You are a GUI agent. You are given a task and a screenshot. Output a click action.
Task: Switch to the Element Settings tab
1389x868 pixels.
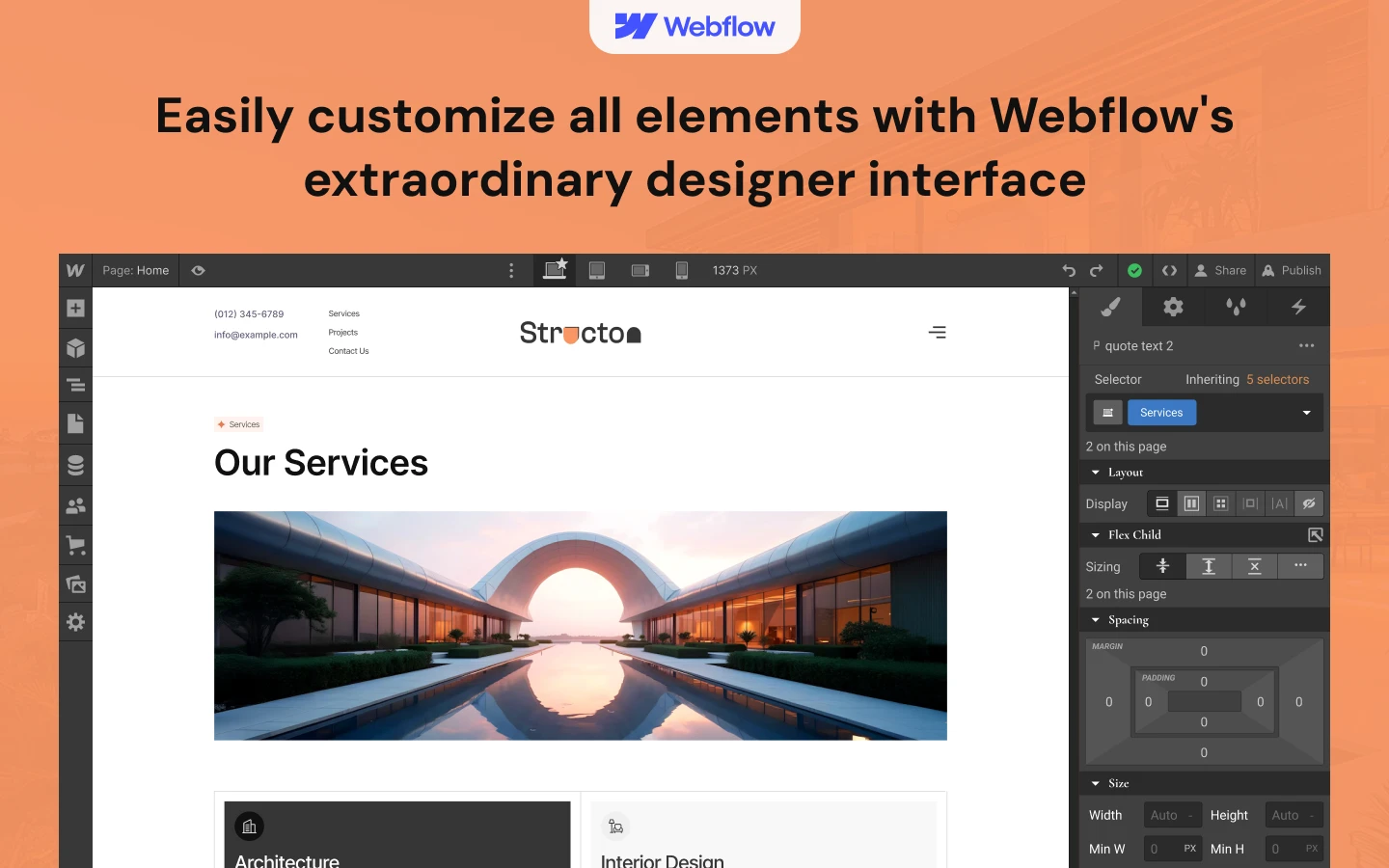pos(1173,308)
